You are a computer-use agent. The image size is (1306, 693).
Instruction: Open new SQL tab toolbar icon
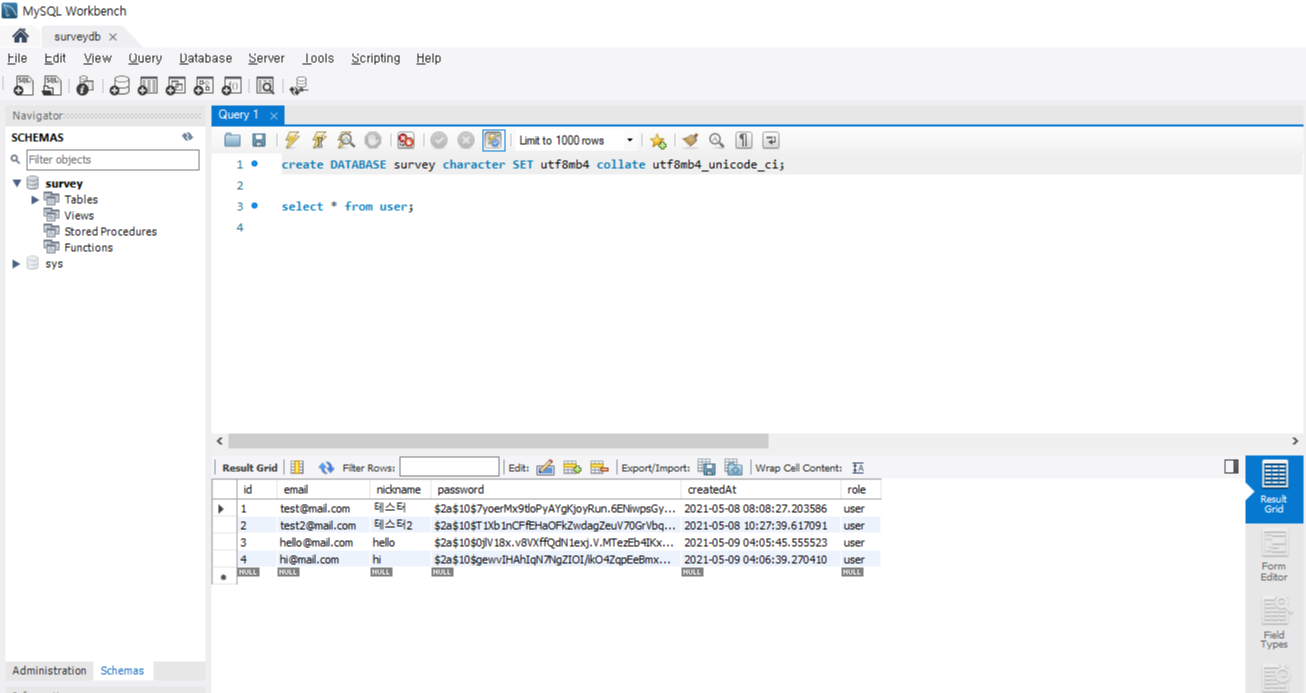tap(23, 86)
